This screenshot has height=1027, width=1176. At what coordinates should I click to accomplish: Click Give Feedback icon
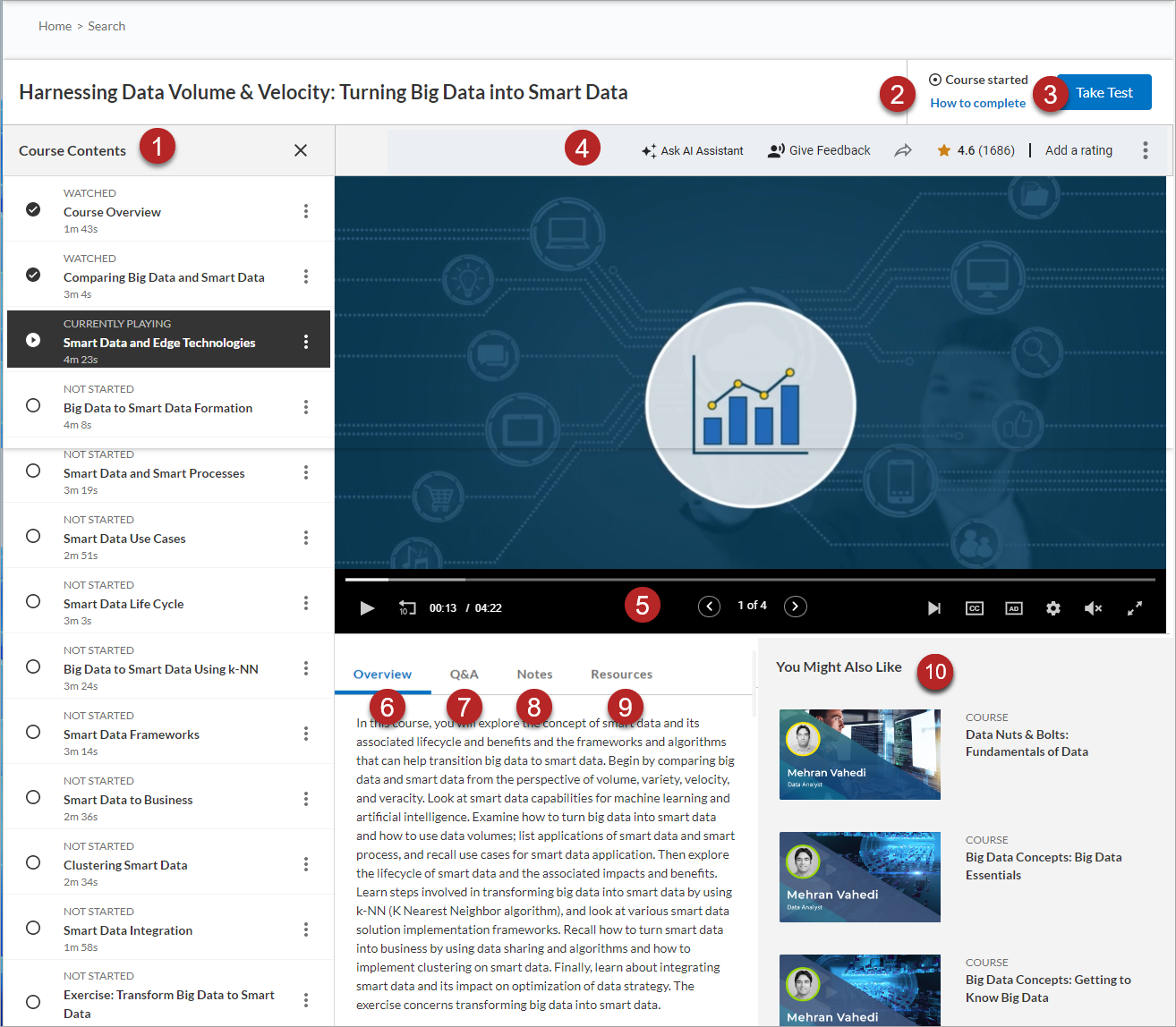(776, 150)
